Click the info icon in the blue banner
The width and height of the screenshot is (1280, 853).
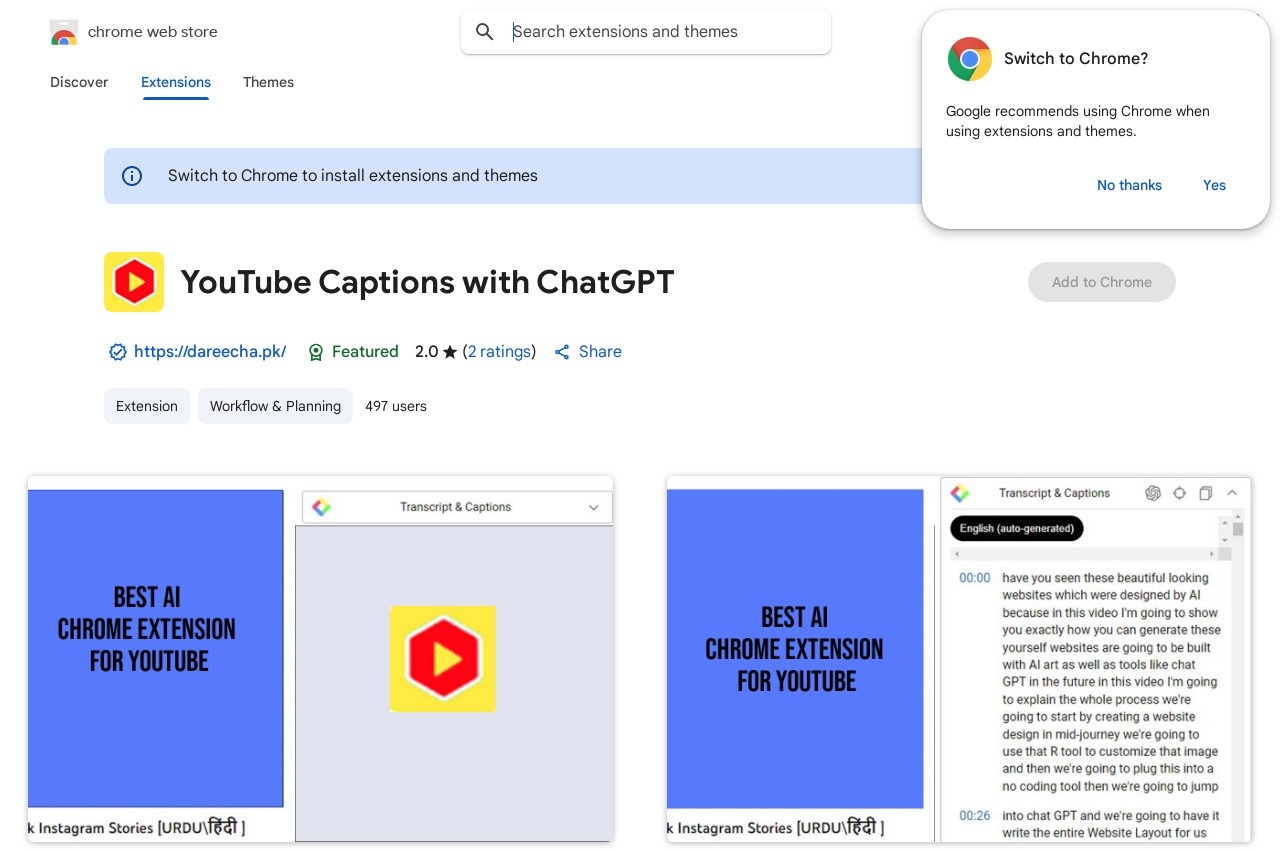tap(132, 176)
